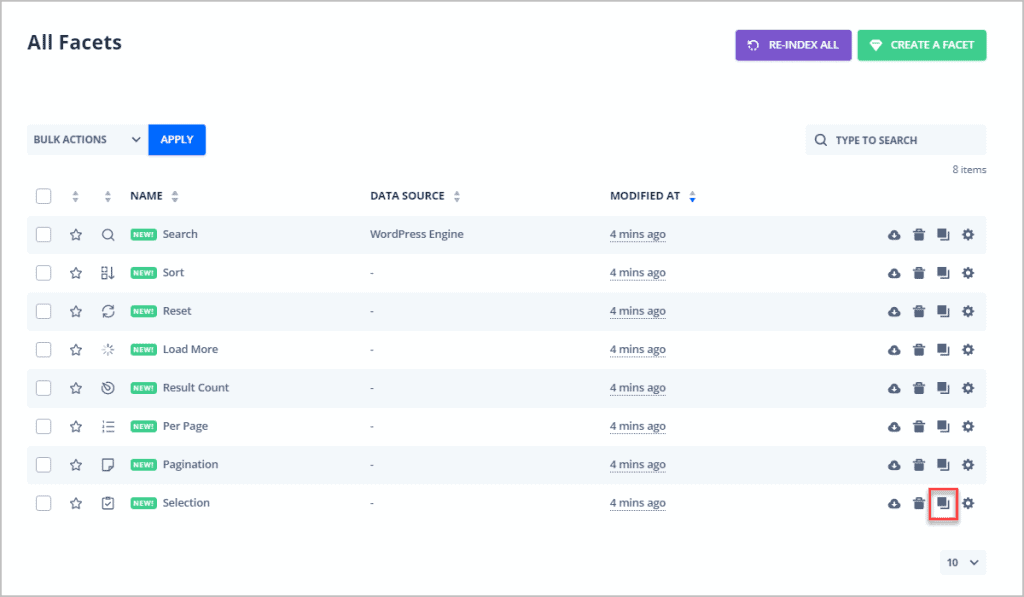Screen dimensions: 1024x597
Task: Select the Pagination row checkbox
Action: [x=44, y=465]
